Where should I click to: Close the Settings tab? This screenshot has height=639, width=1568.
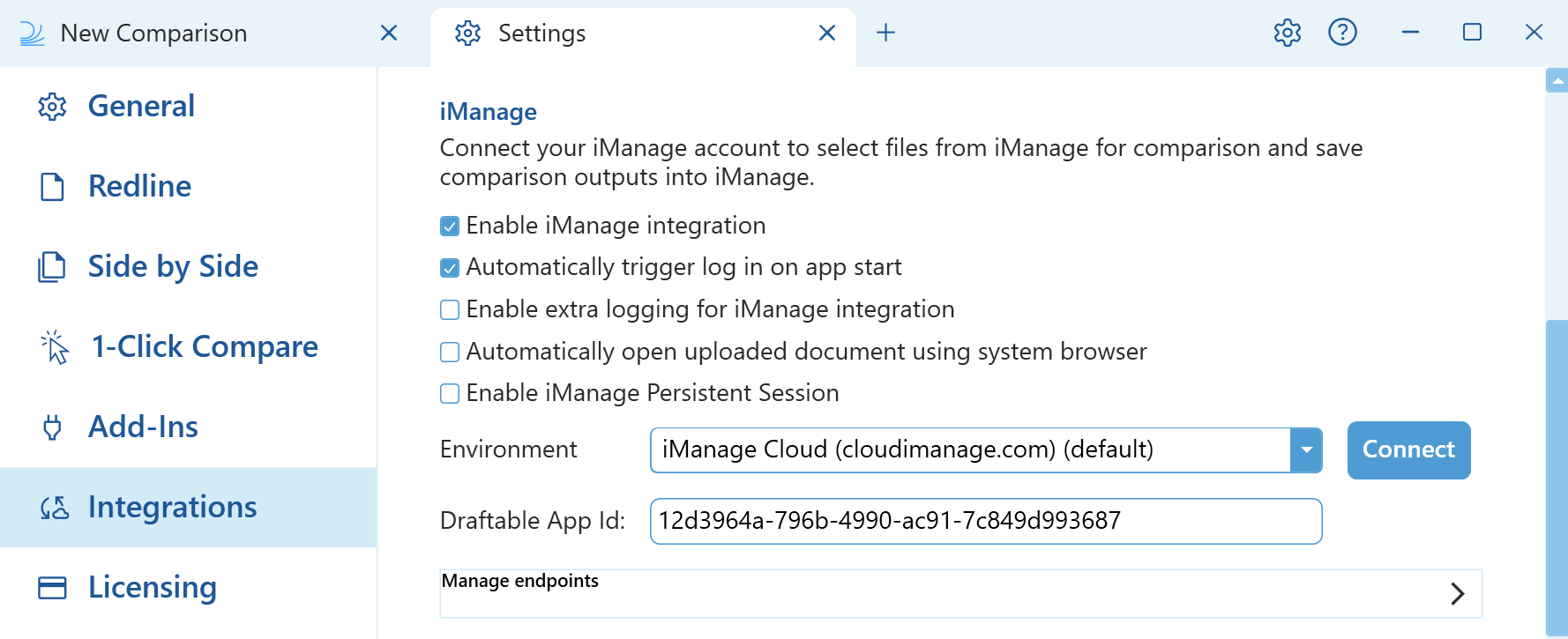click(826, 33)
